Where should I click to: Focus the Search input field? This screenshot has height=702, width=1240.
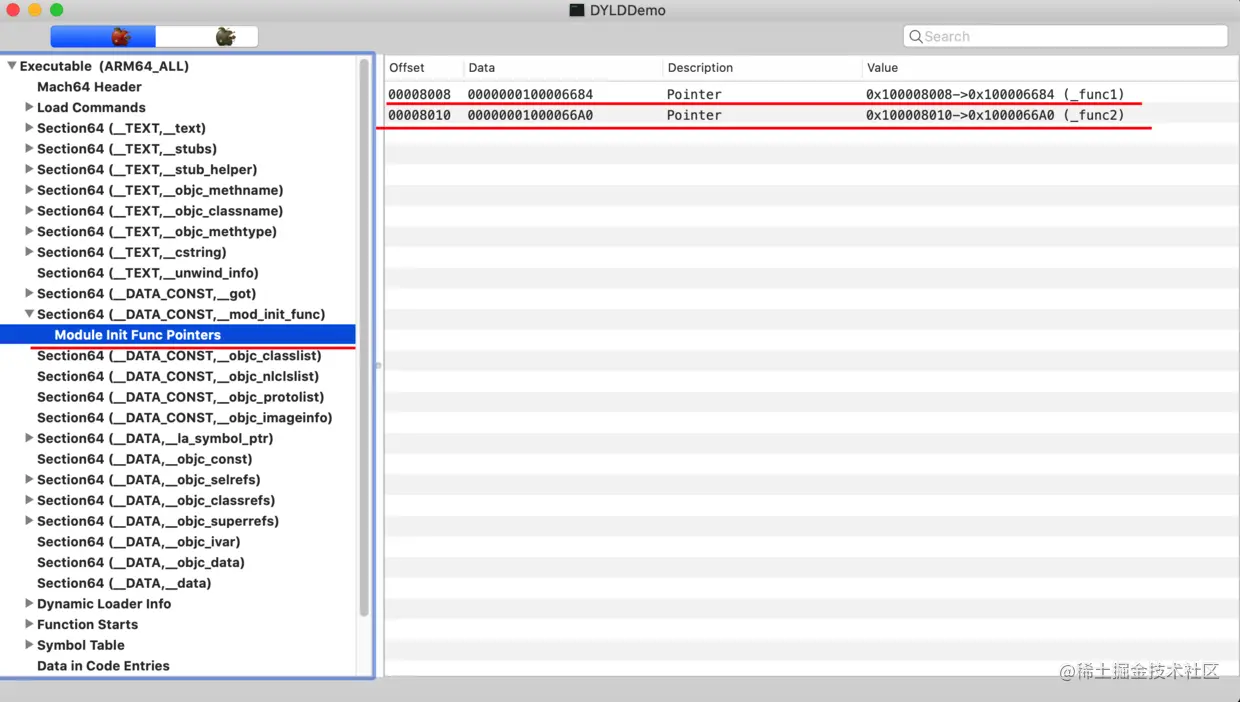[1065, 36]
